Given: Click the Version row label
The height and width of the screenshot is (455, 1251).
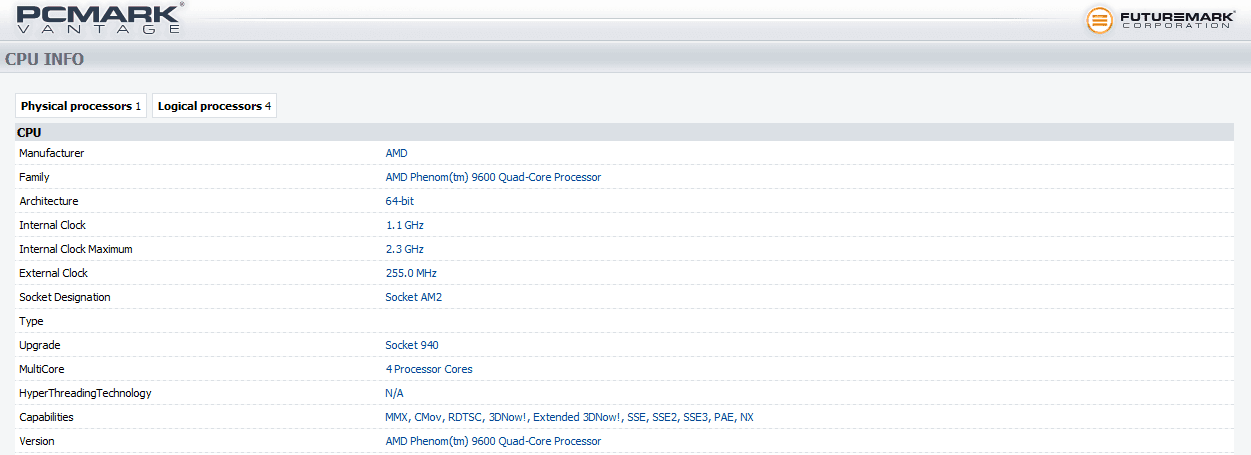Looking at the screenshot, I should (37, 441).
